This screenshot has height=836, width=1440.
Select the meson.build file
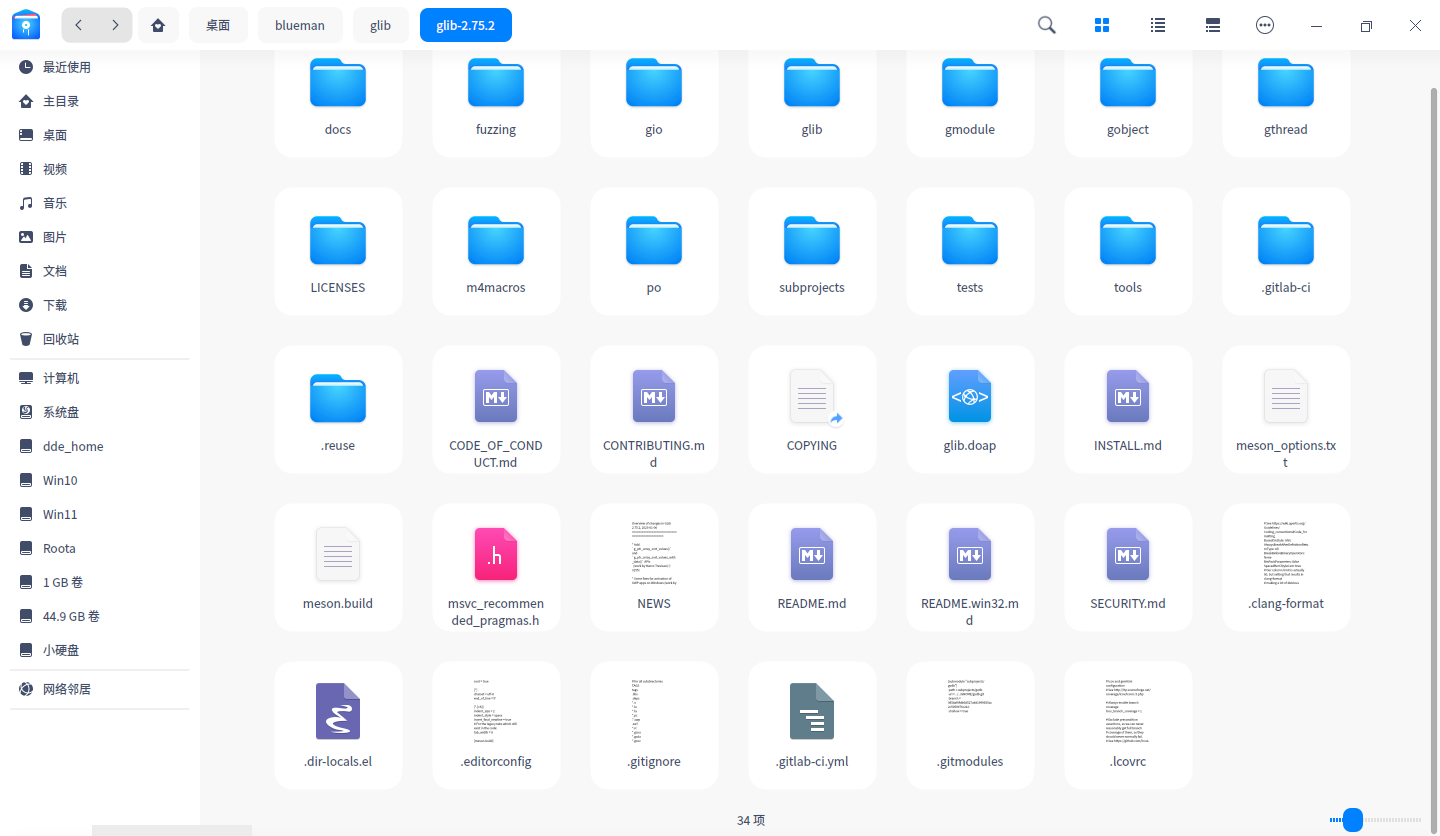click(338, 568)
